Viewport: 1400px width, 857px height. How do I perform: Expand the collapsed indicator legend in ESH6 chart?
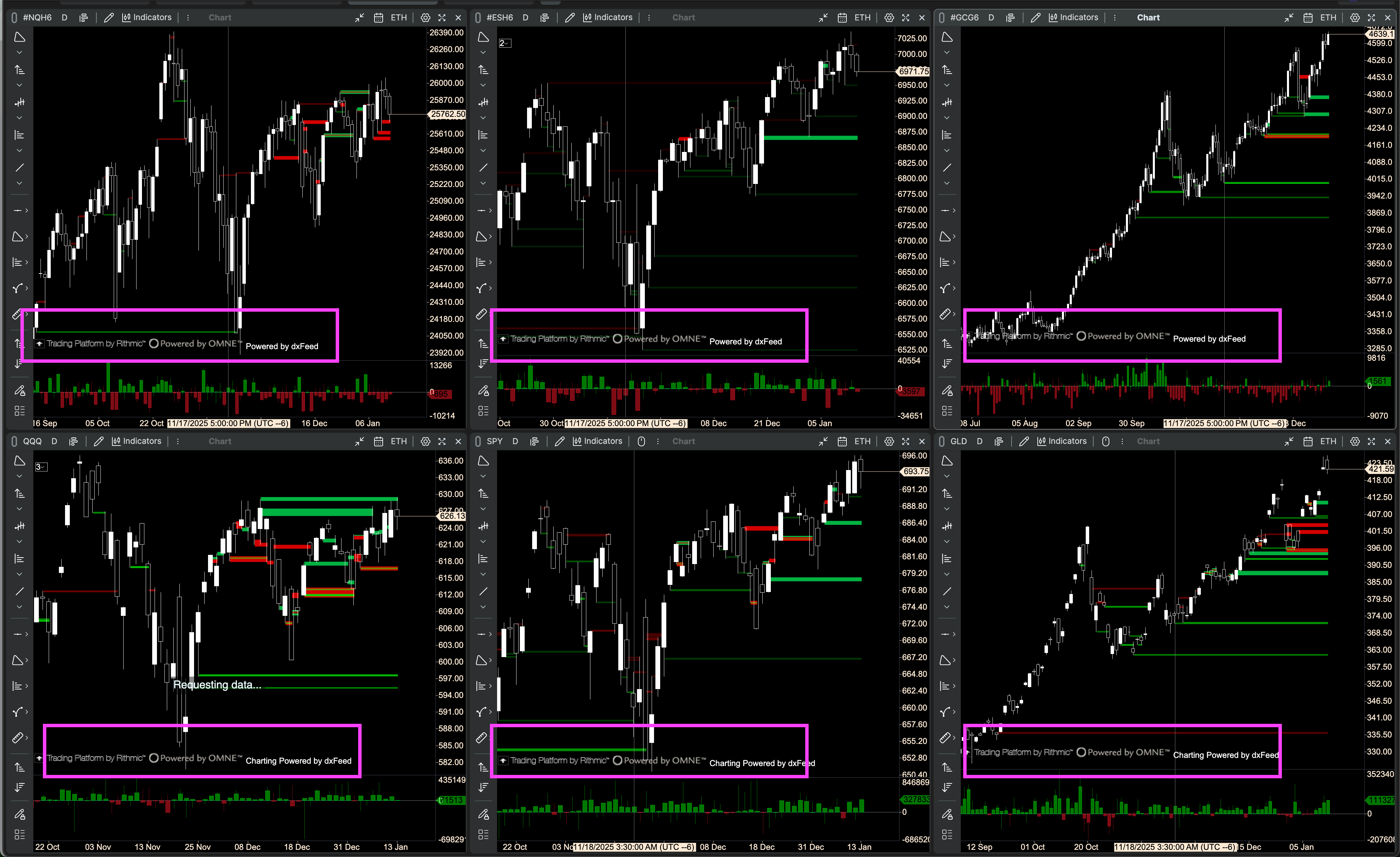505,43
